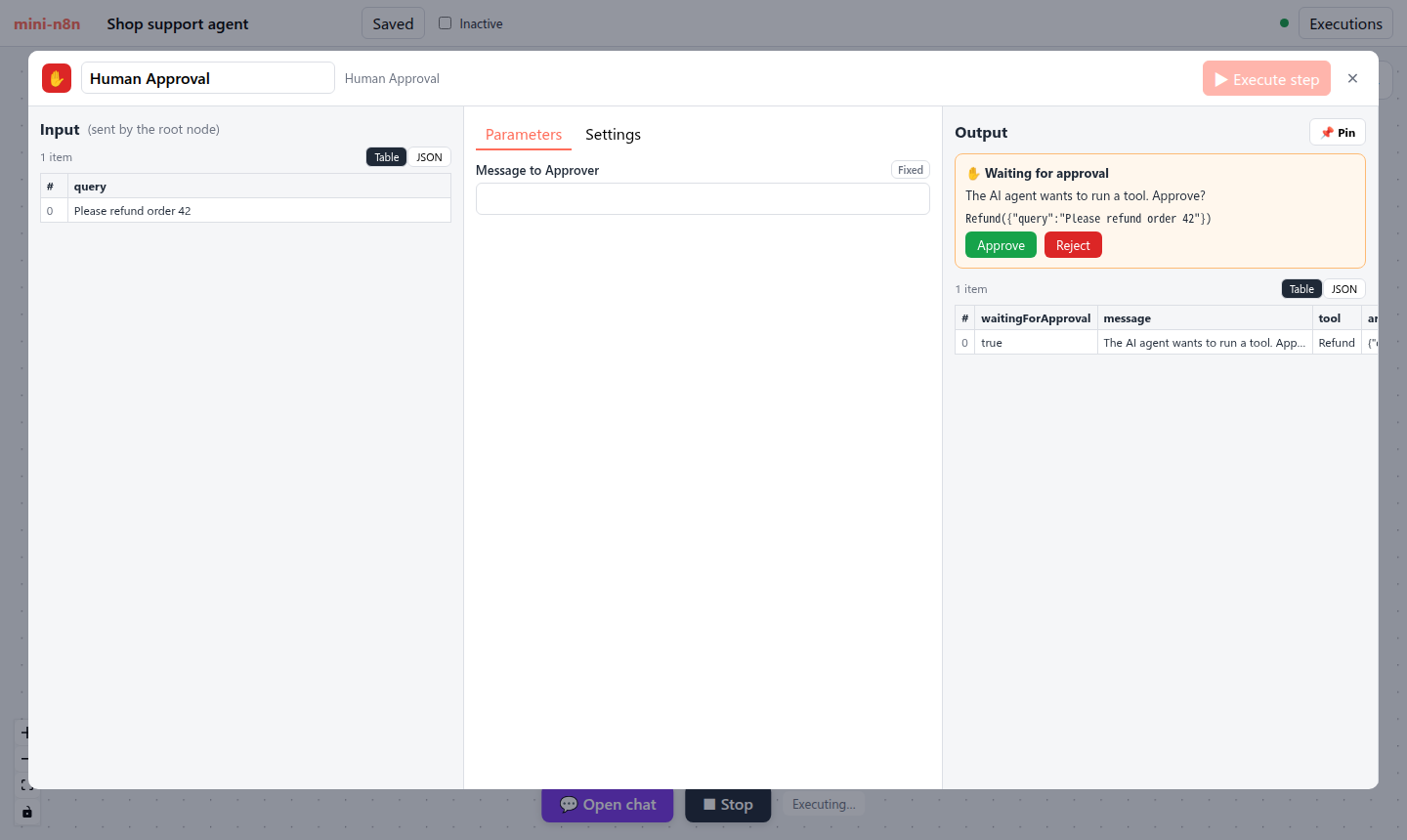This screenshot has height=840, width=1407.
Task: Open the Parameters tab
Action: (x=524, y=135)
